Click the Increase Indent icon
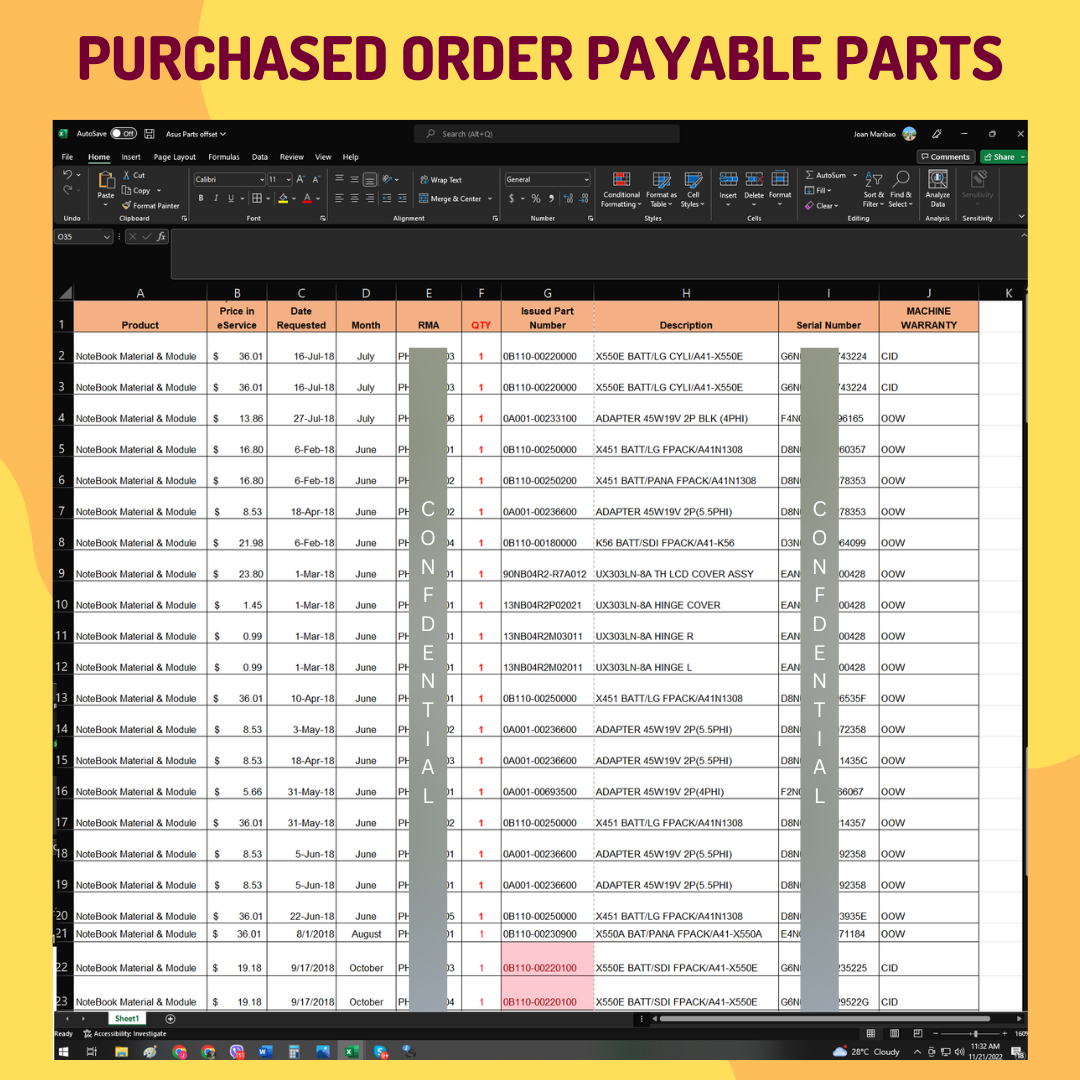 402,198
